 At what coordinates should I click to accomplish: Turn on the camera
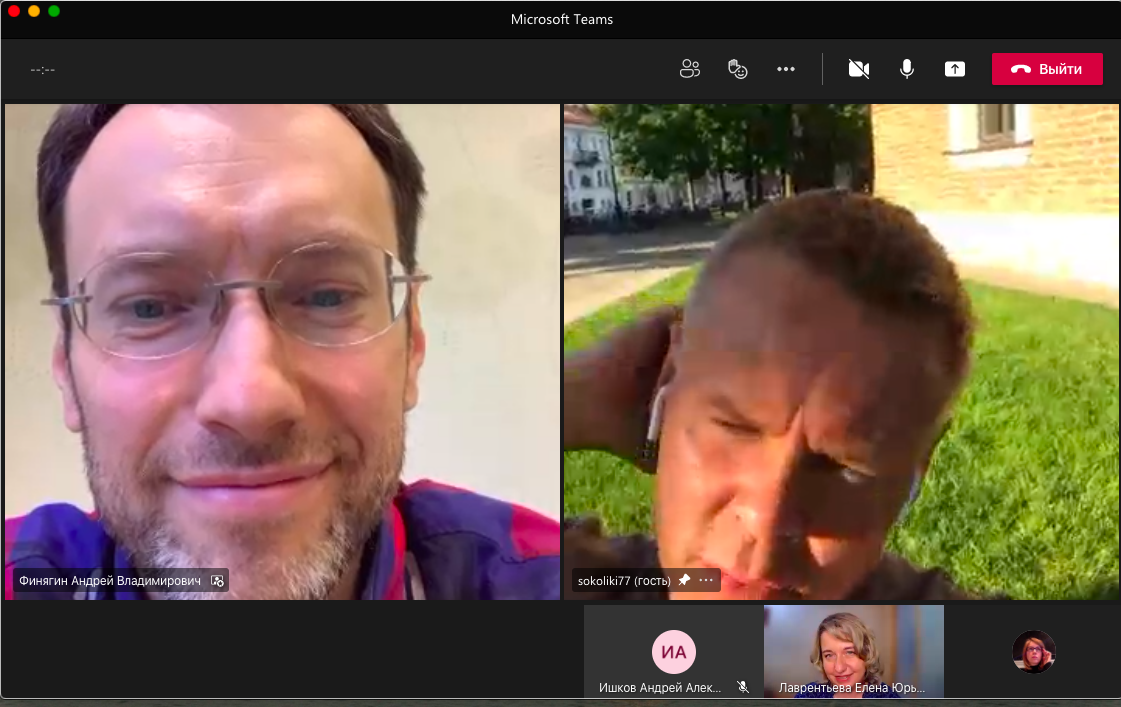click(x=858, y=69)
